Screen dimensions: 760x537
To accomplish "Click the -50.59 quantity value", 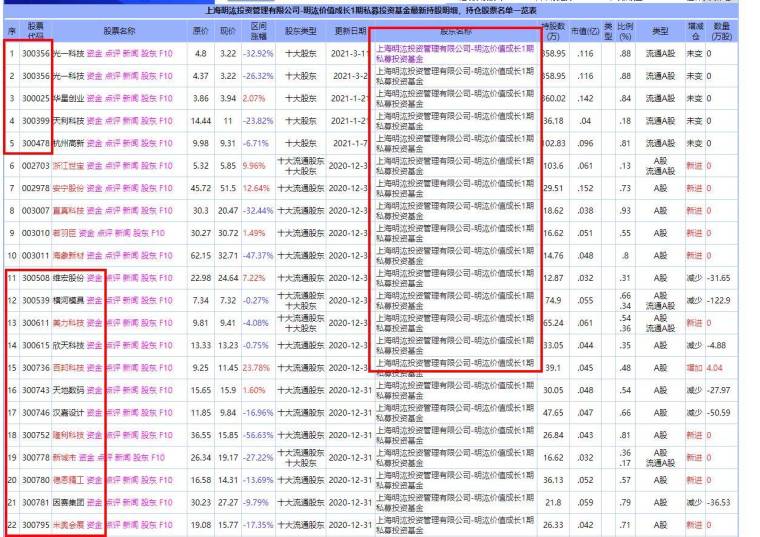I will 718,412.
